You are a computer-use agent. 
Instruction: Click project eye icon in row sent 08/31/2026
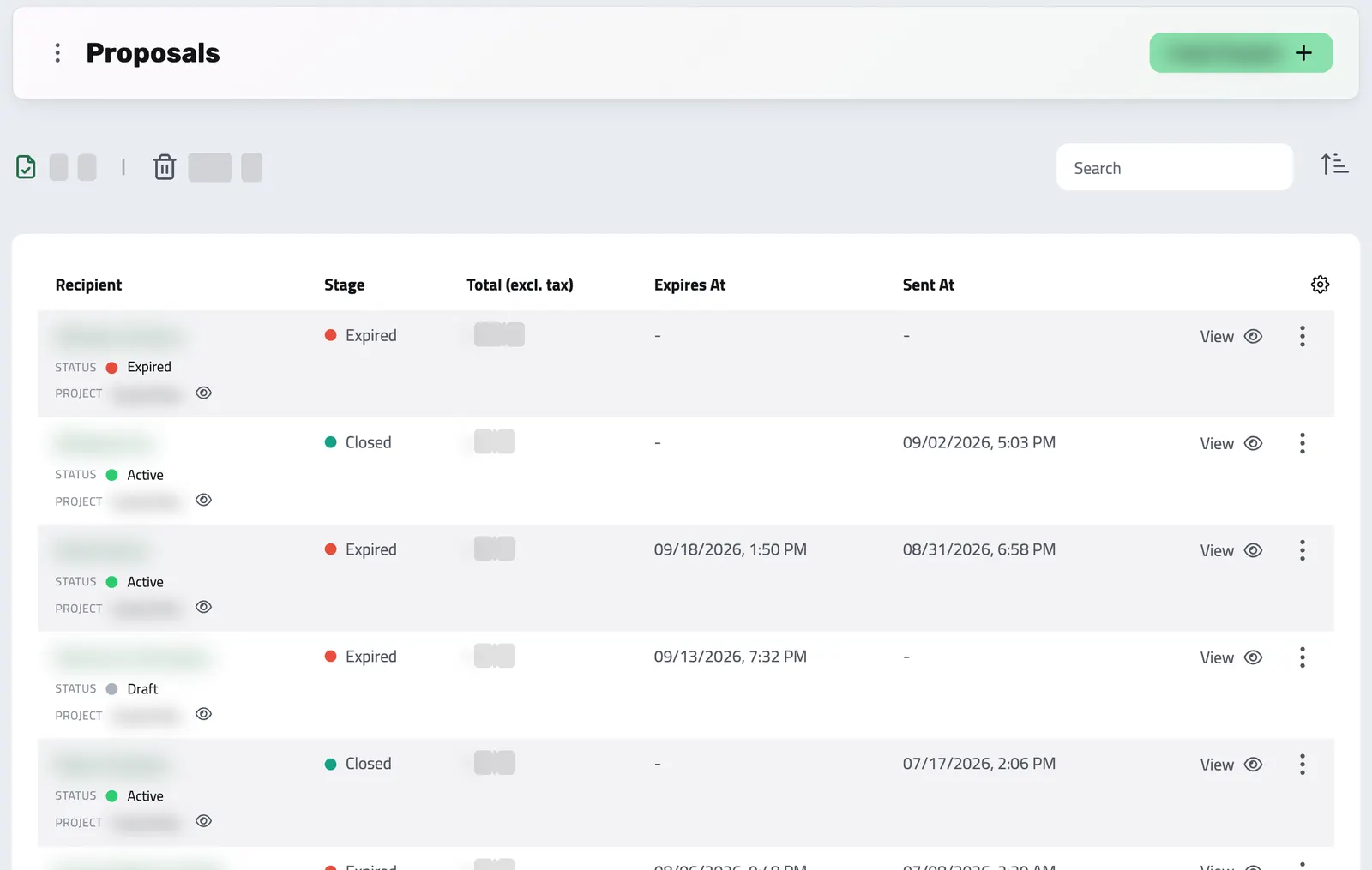[x=203, y=608]
